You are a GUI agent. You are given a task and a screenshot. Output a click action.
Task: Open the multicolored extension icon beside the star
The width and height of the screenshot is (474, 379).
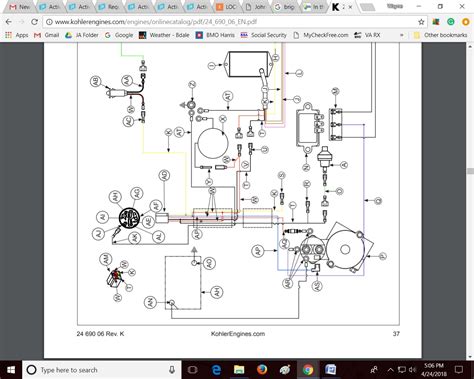click(436, 22)
